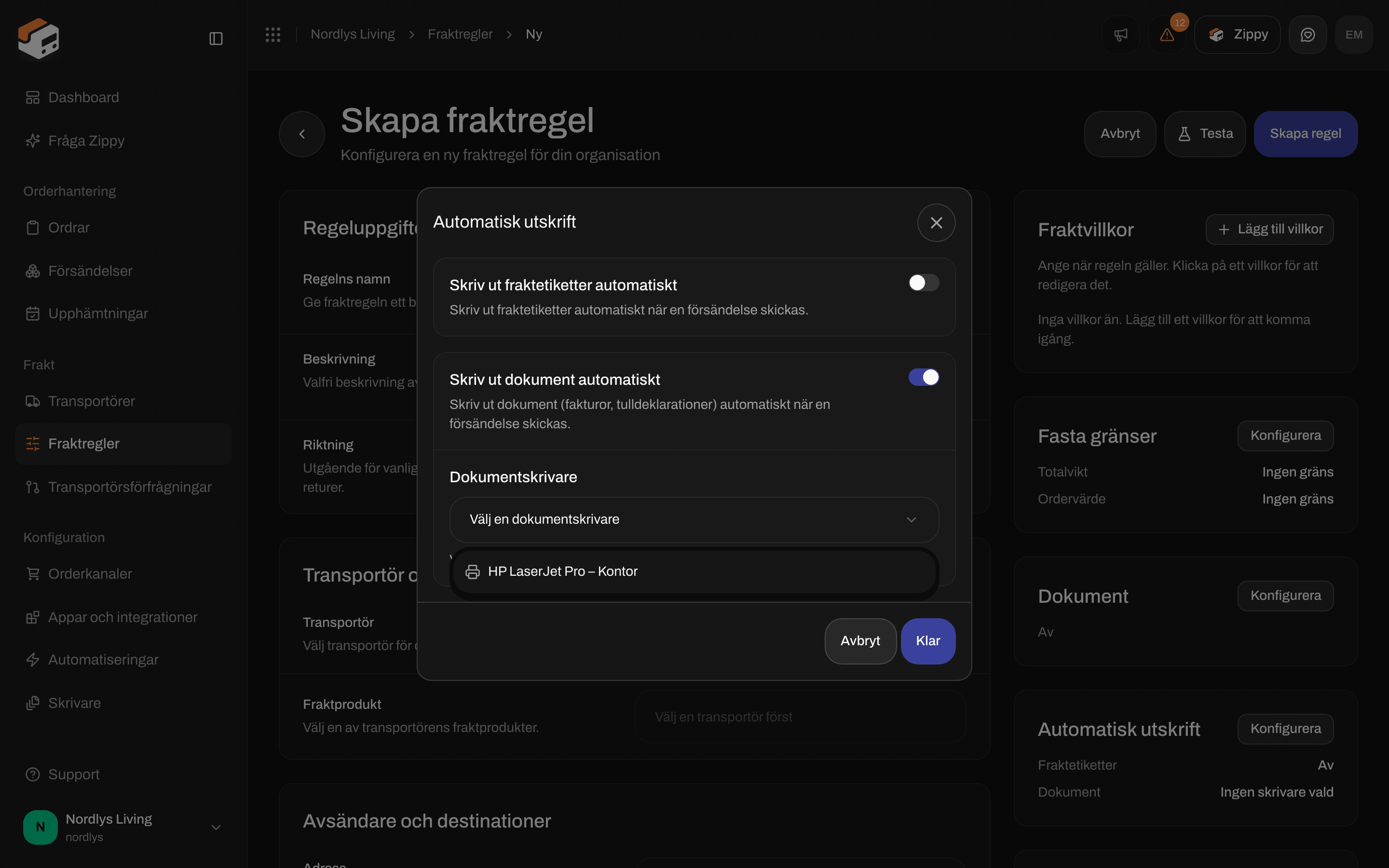1389x868 pixels.
Task: Click Avbryt in the dialog footer
Action: tap(860, 641)
